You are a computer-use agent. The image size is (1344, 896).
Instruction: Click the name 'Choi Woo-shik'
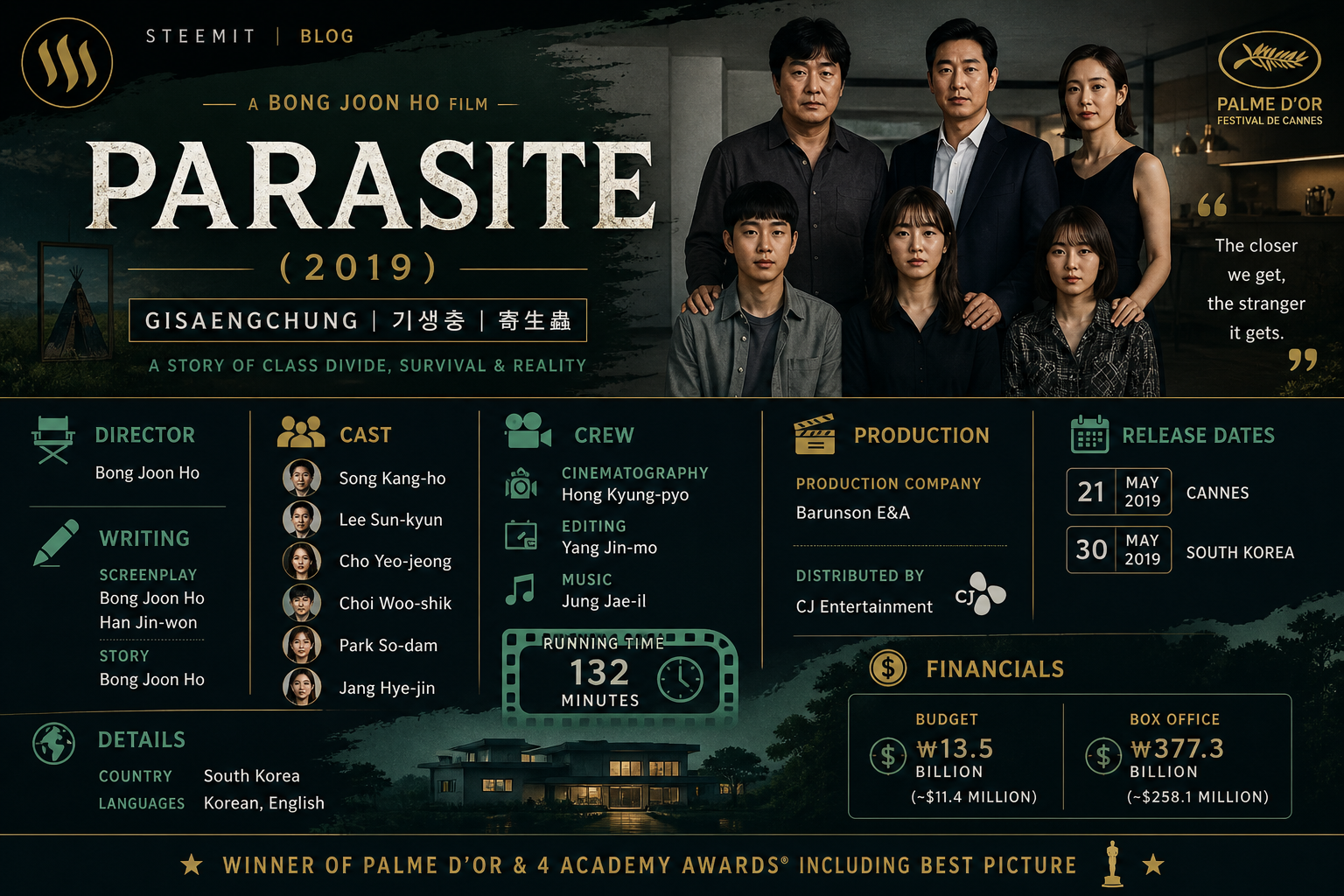(x=395, y=603)
